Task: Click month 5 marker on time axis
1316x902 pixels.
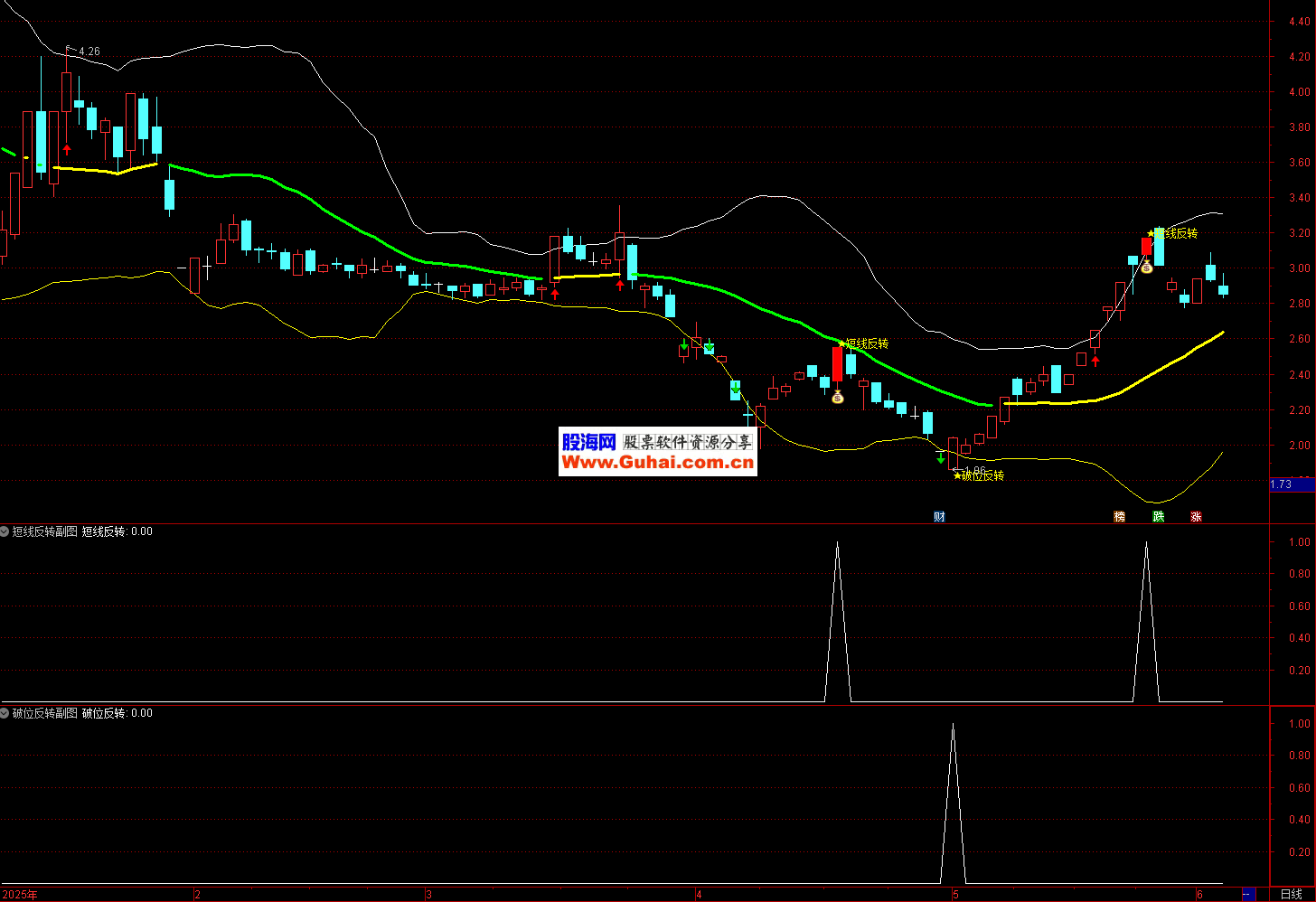Action: [955, 895]
